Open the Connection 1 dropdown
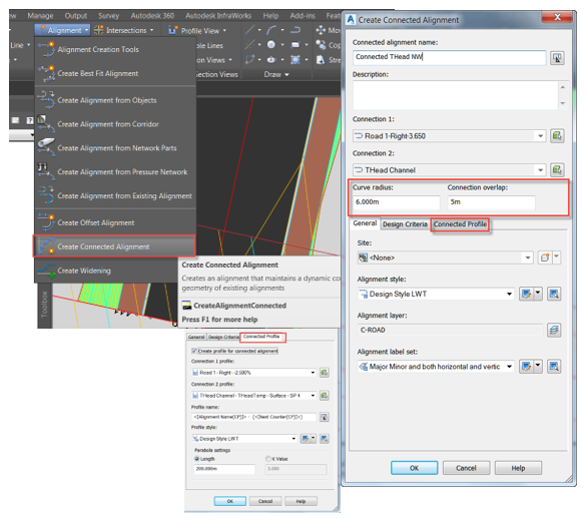586x518 pixels. click(540, 136)
